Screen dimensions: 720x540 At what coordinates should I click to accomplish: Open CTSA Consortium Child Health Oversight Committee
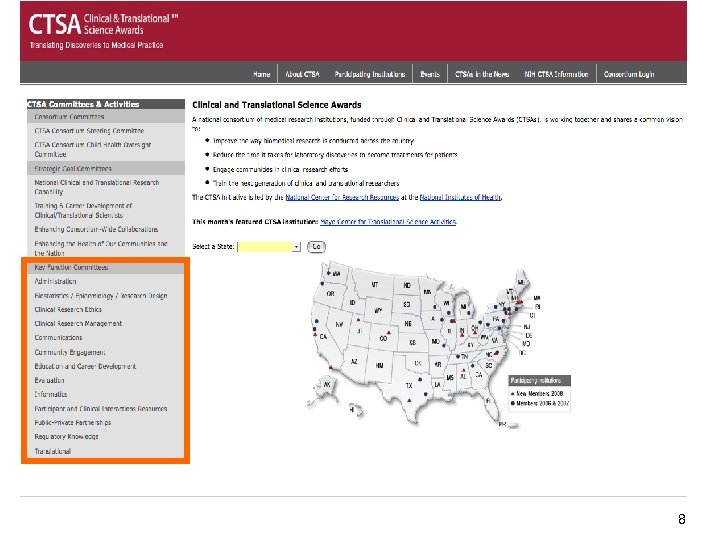[x=92, y=149]
